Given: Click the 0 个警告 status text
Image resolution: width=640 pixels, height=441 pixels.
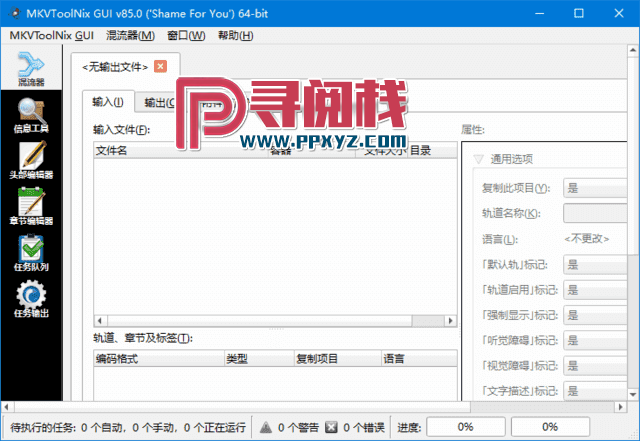Looking at the screenshot, I should (298, 428).
